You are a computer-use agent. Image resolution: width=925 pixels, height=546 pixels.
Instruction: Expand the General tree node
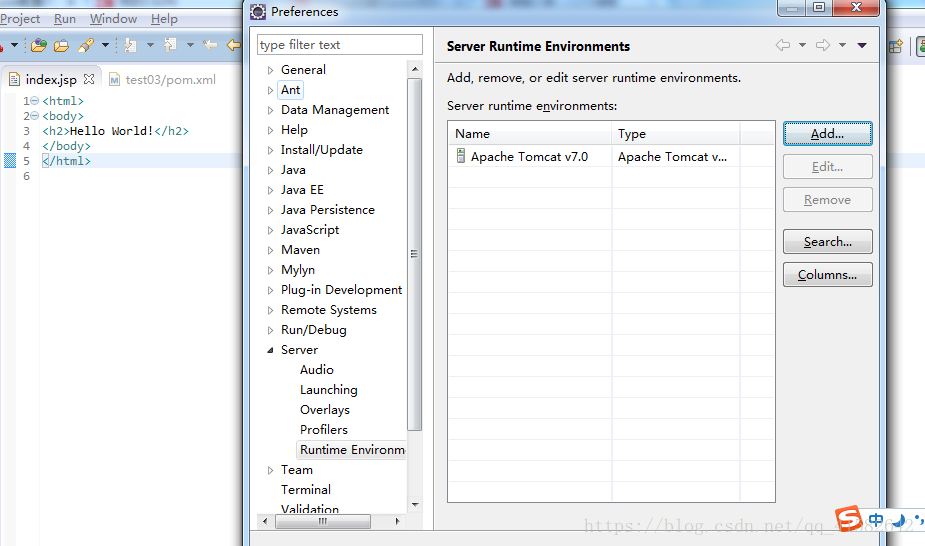pyautogui.click(x=270, y=70)
